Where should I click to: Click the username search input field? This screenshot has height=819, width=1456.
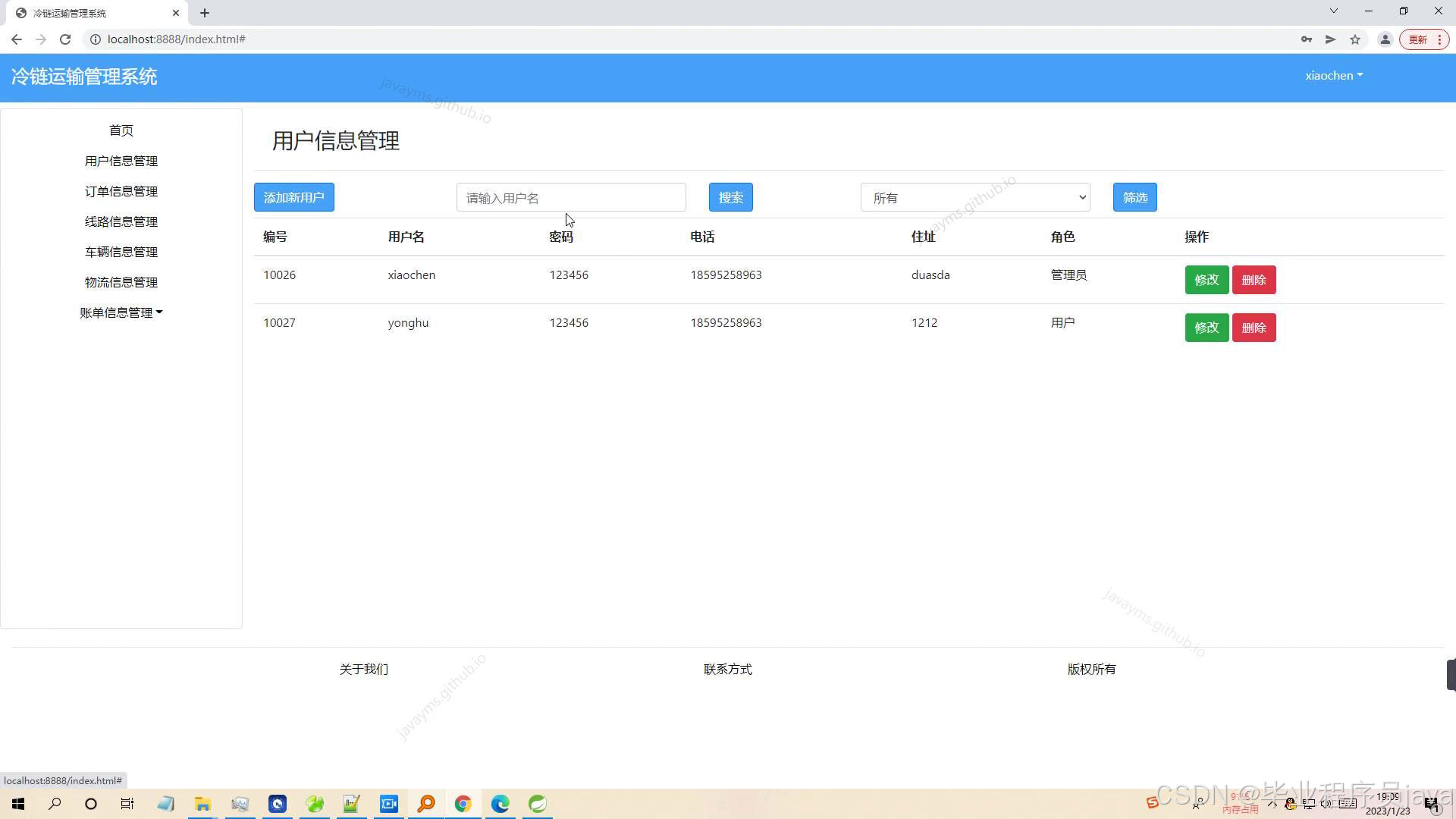pyautogui.click(x=570, y=197)
